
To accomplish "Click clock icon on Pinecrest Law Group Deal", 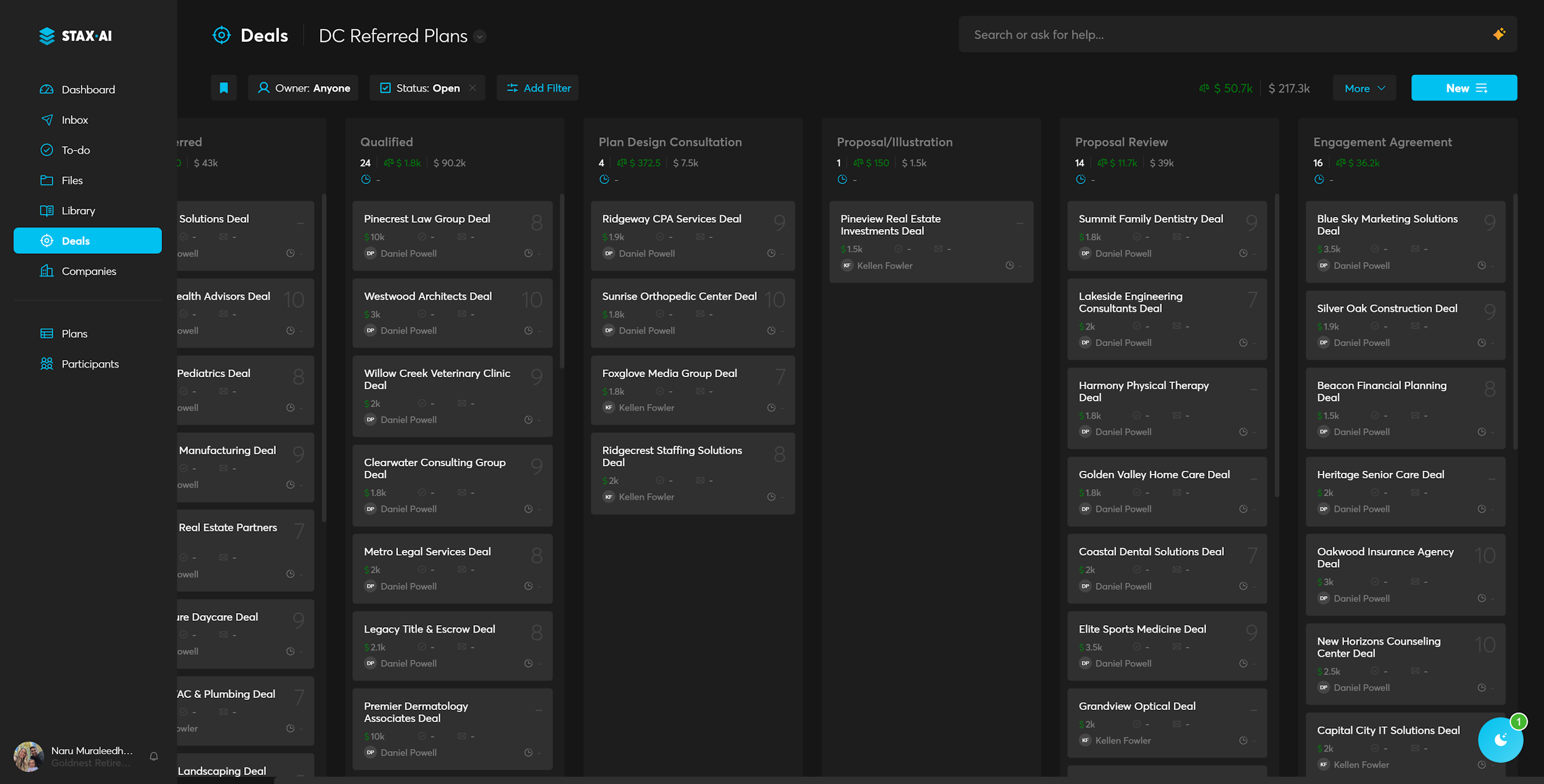I will [528, 253].
